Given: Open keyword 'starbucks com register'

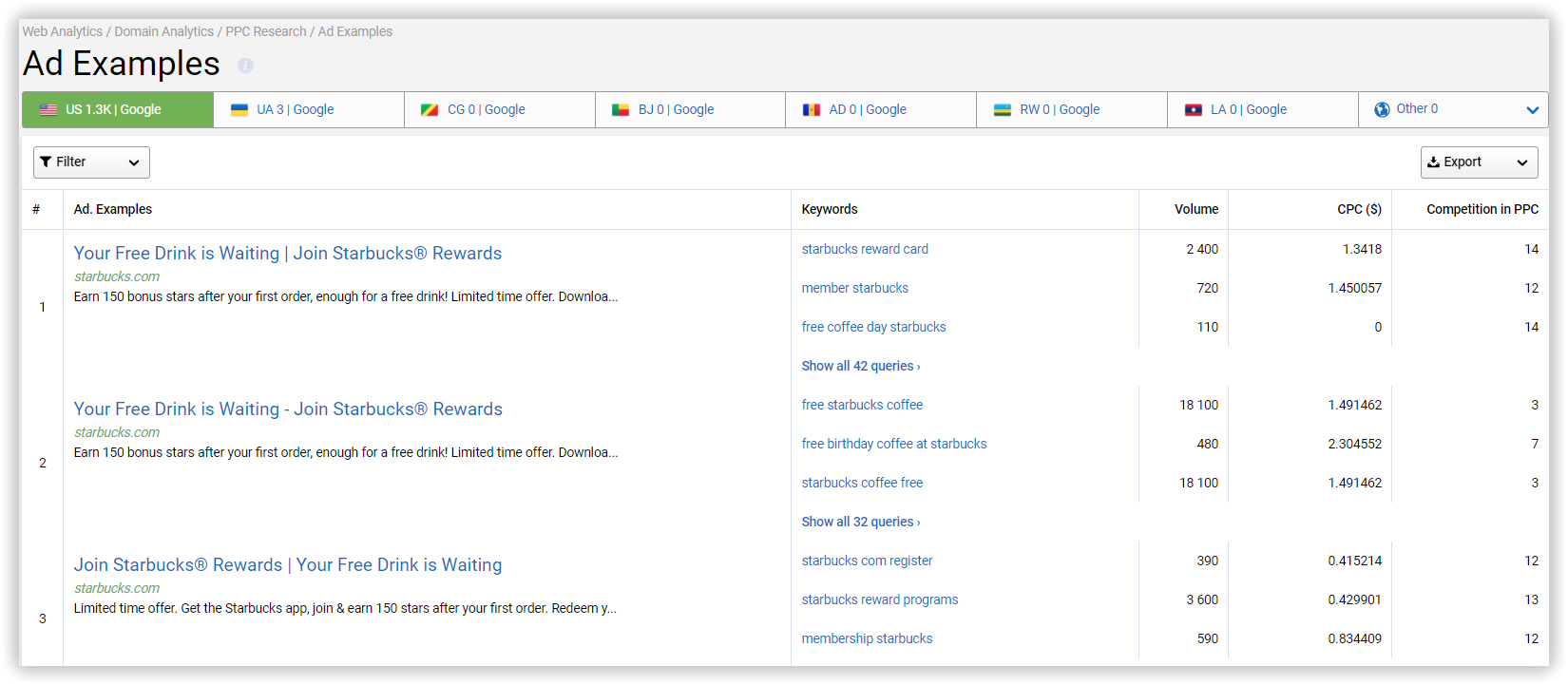Looking at the screenshot, I should click(x=867, y=561).
